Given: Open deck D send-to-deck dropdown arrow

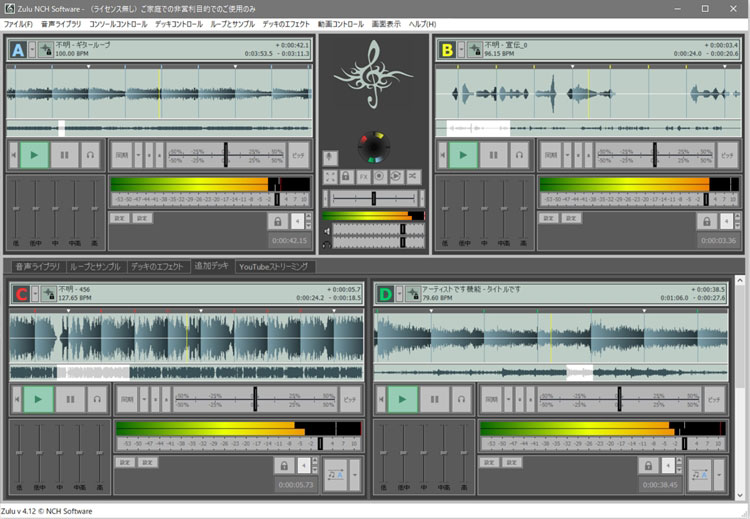Looking at the screenshot, I should (x=719, y=475).
